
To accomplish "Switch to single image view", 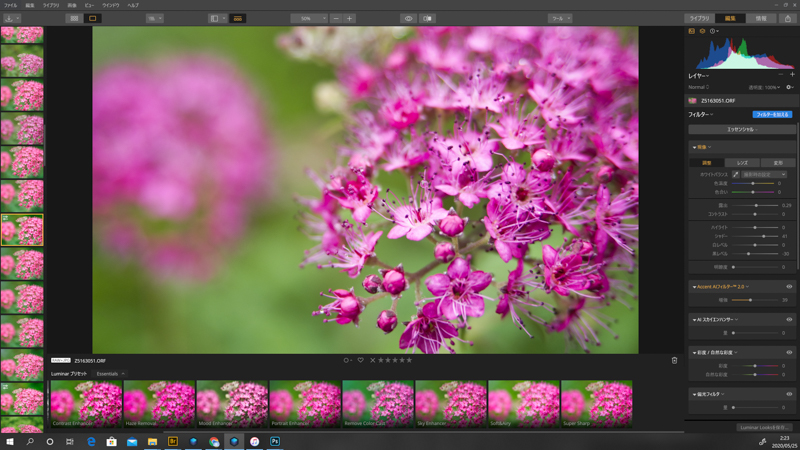I will click(92, 18).
